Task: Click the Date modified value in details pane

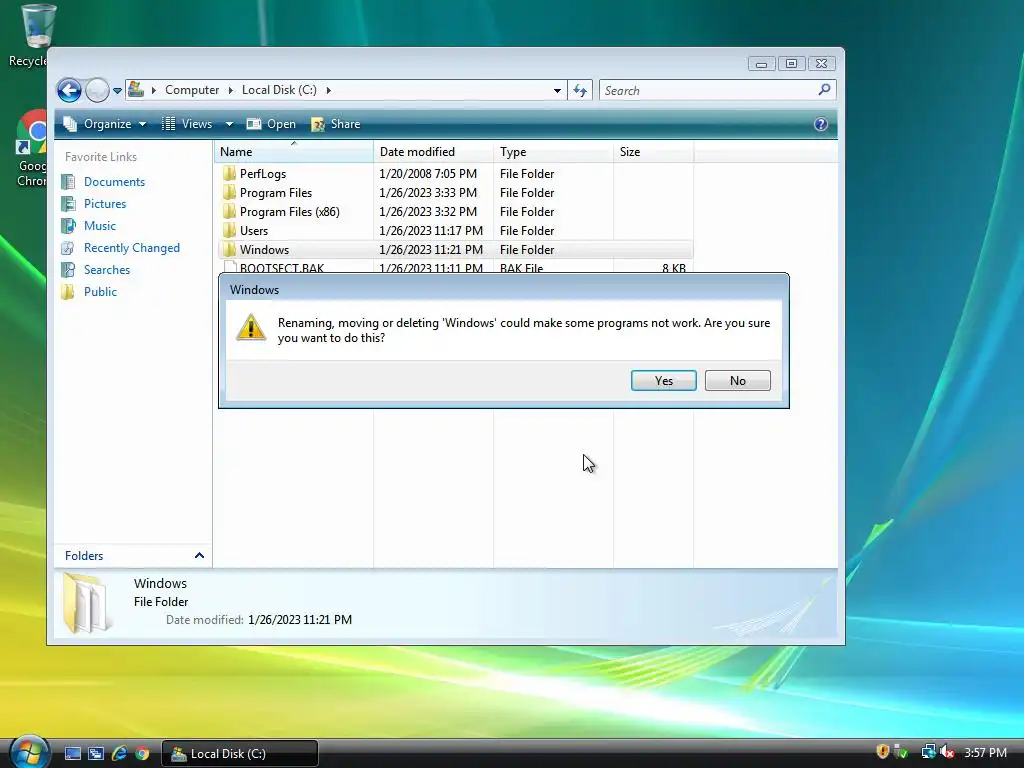Action: pyautogui.click(x=300, y=620)
